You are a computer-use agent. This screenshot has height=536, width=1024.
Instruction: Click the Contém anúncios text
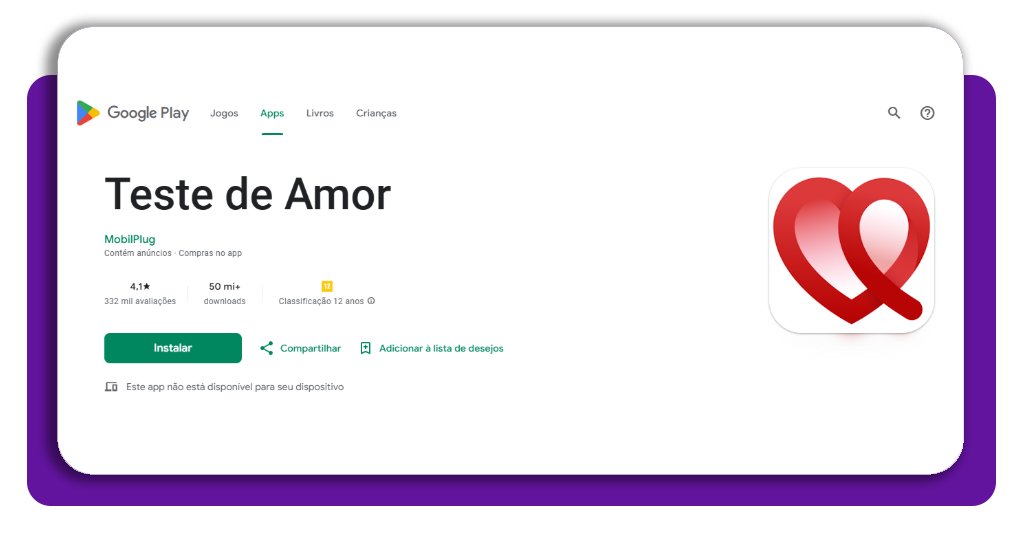(138, 253)
